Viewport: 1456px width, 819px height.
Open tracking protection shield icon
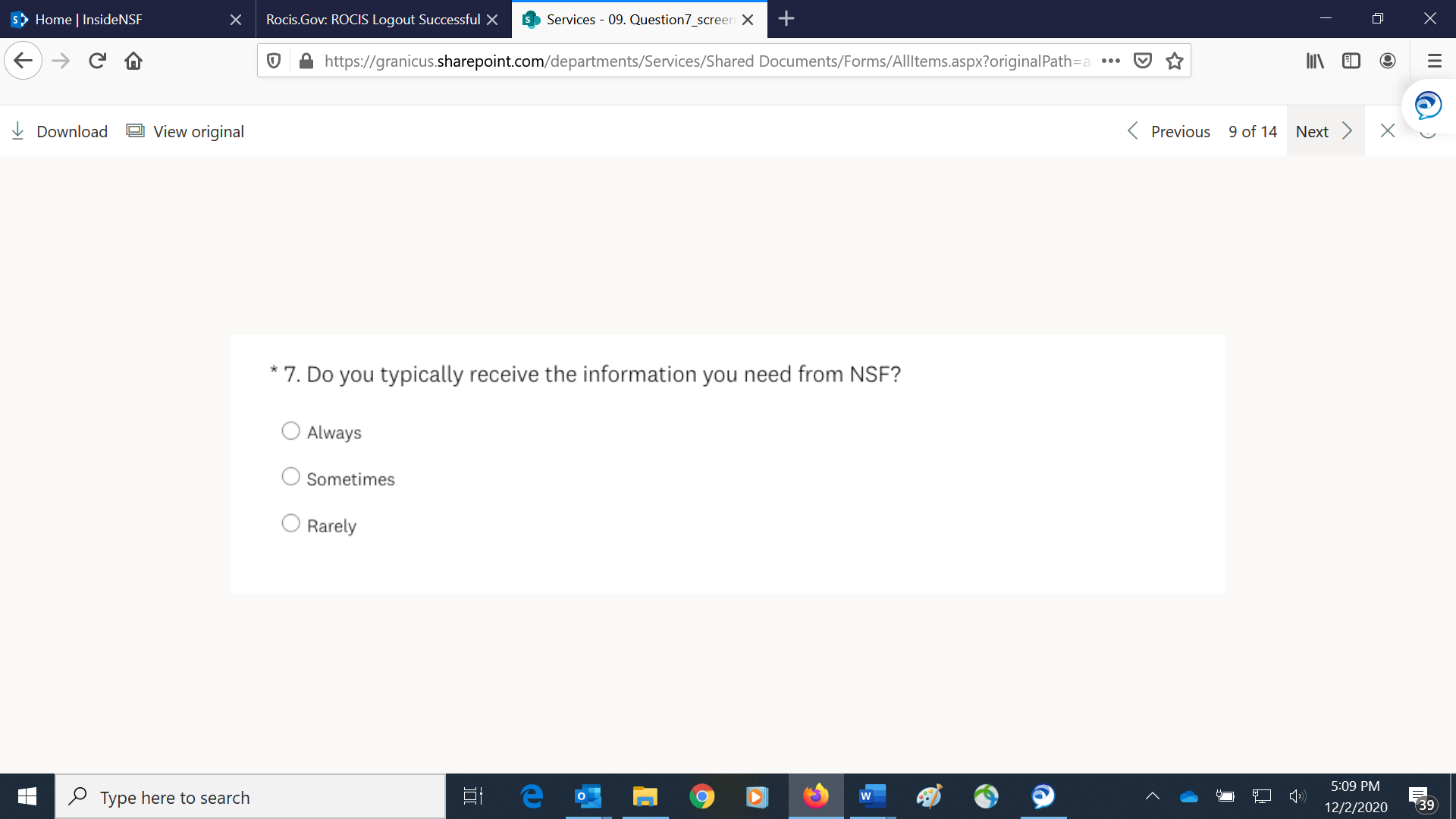(275, 61)
